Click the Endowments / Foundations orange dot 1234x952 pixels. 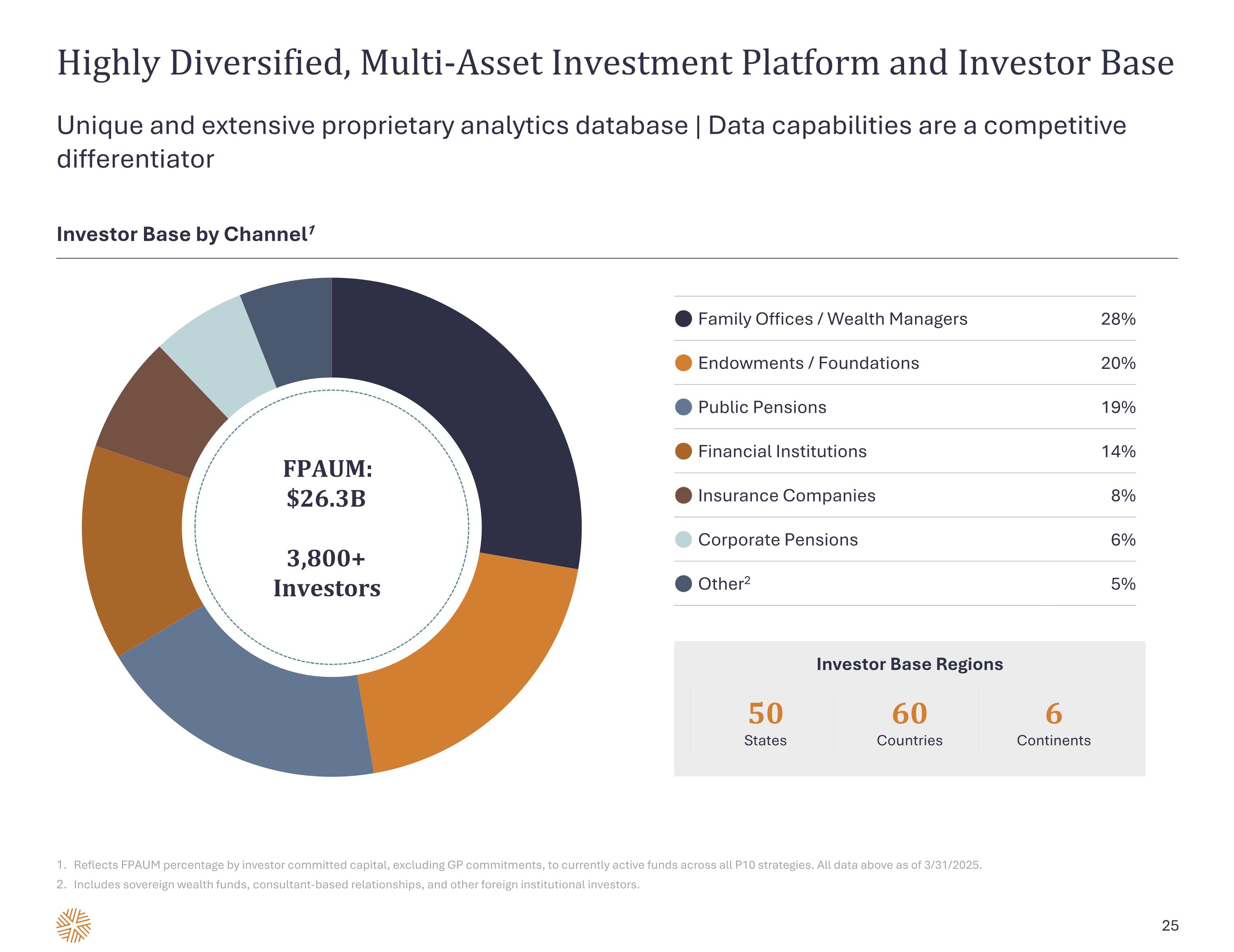[683, 363]
